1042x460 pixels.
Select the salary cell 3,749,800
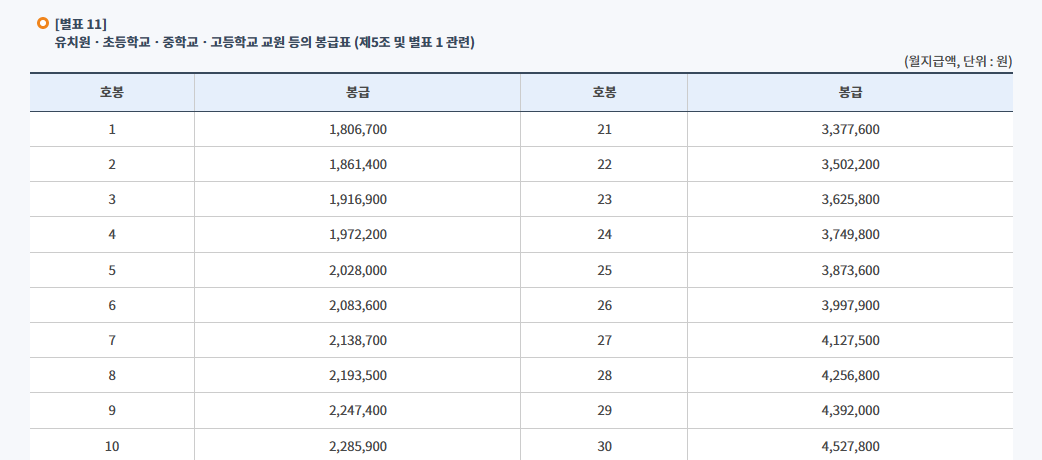pos(851,235)
